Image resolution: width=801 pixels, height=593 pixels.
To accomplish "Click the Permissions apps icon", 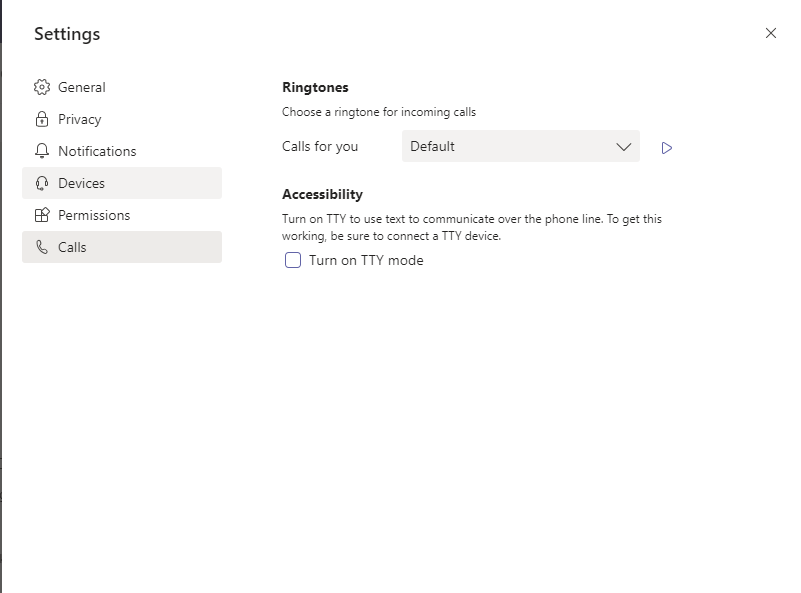I will pyautogui.click(x=41, y=215).
